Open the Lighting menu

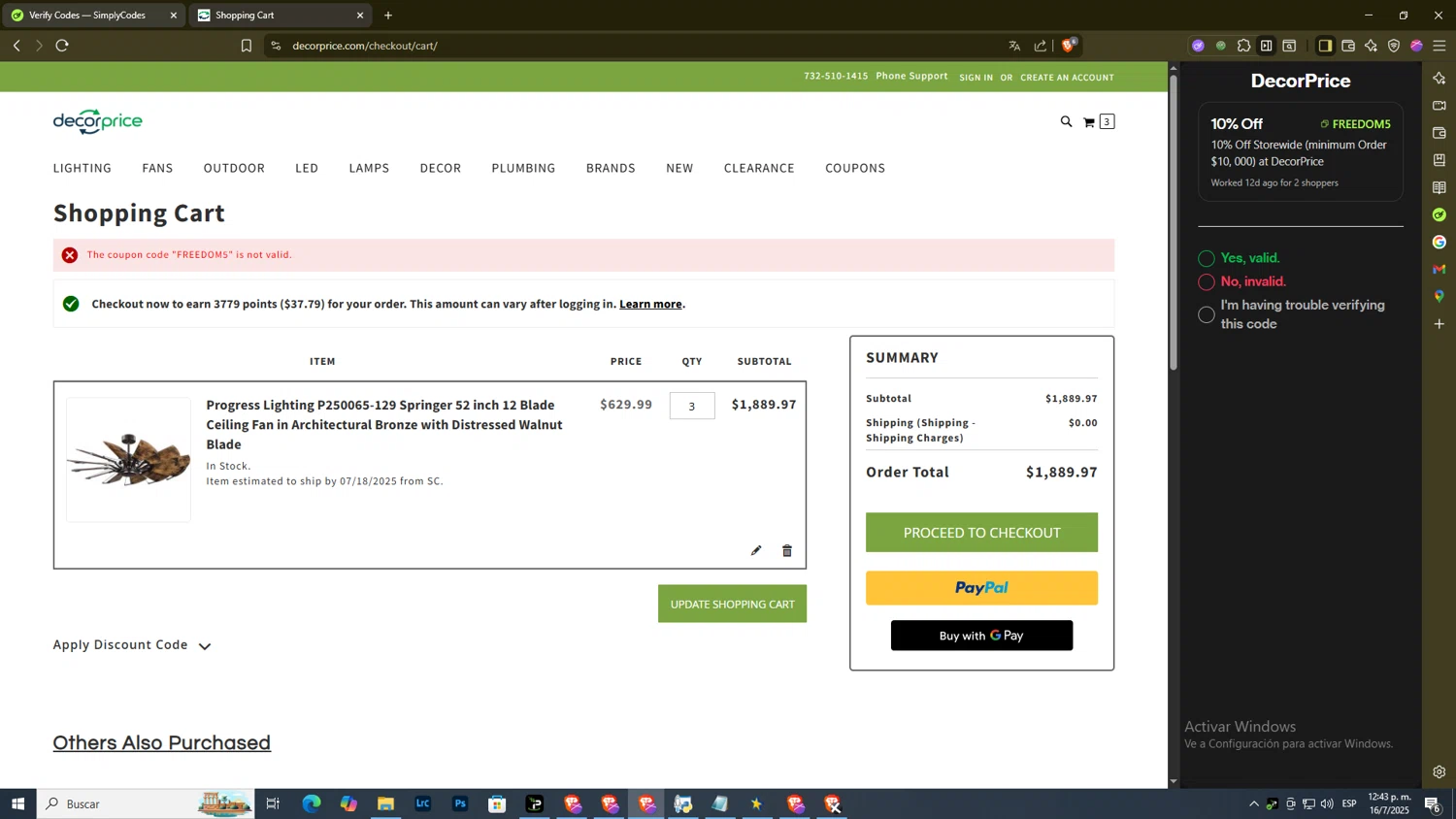[83, 168]
